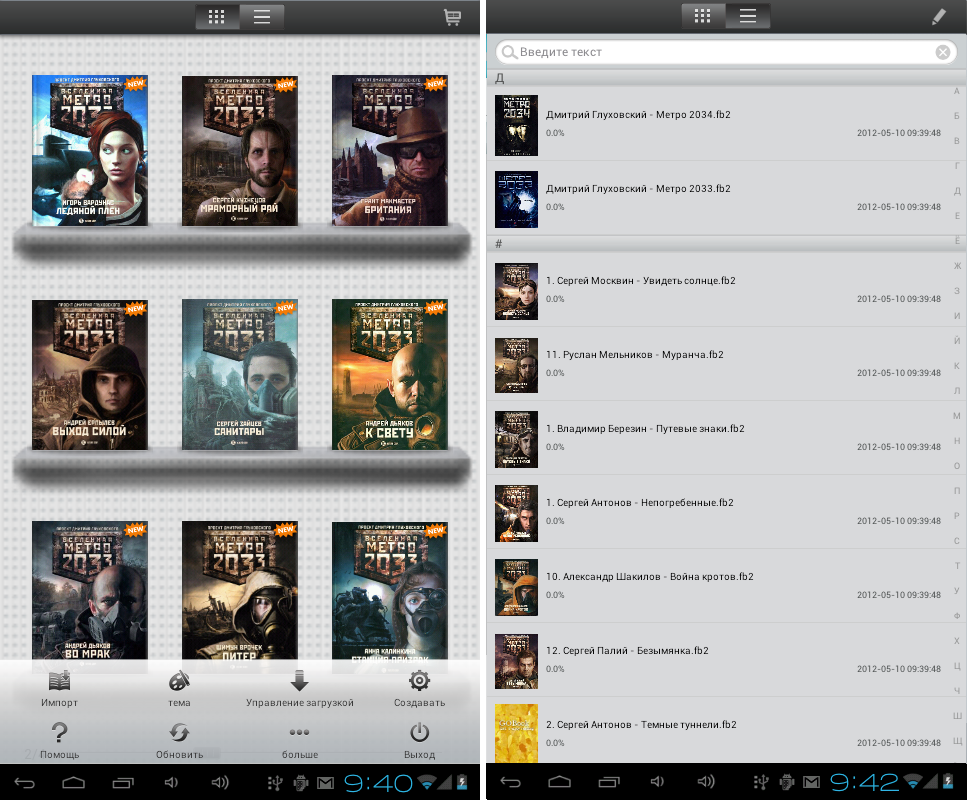
Task: Tap Back arrow in right navigation bar
Action: click(x=511, y=782)
